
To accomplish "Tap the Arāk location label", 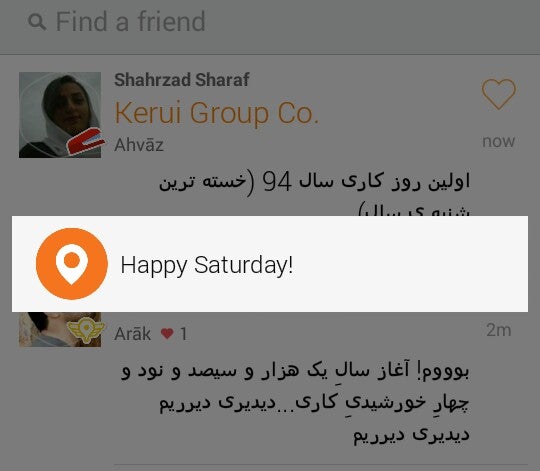I will pyautogui.click(x=133, y=334).
